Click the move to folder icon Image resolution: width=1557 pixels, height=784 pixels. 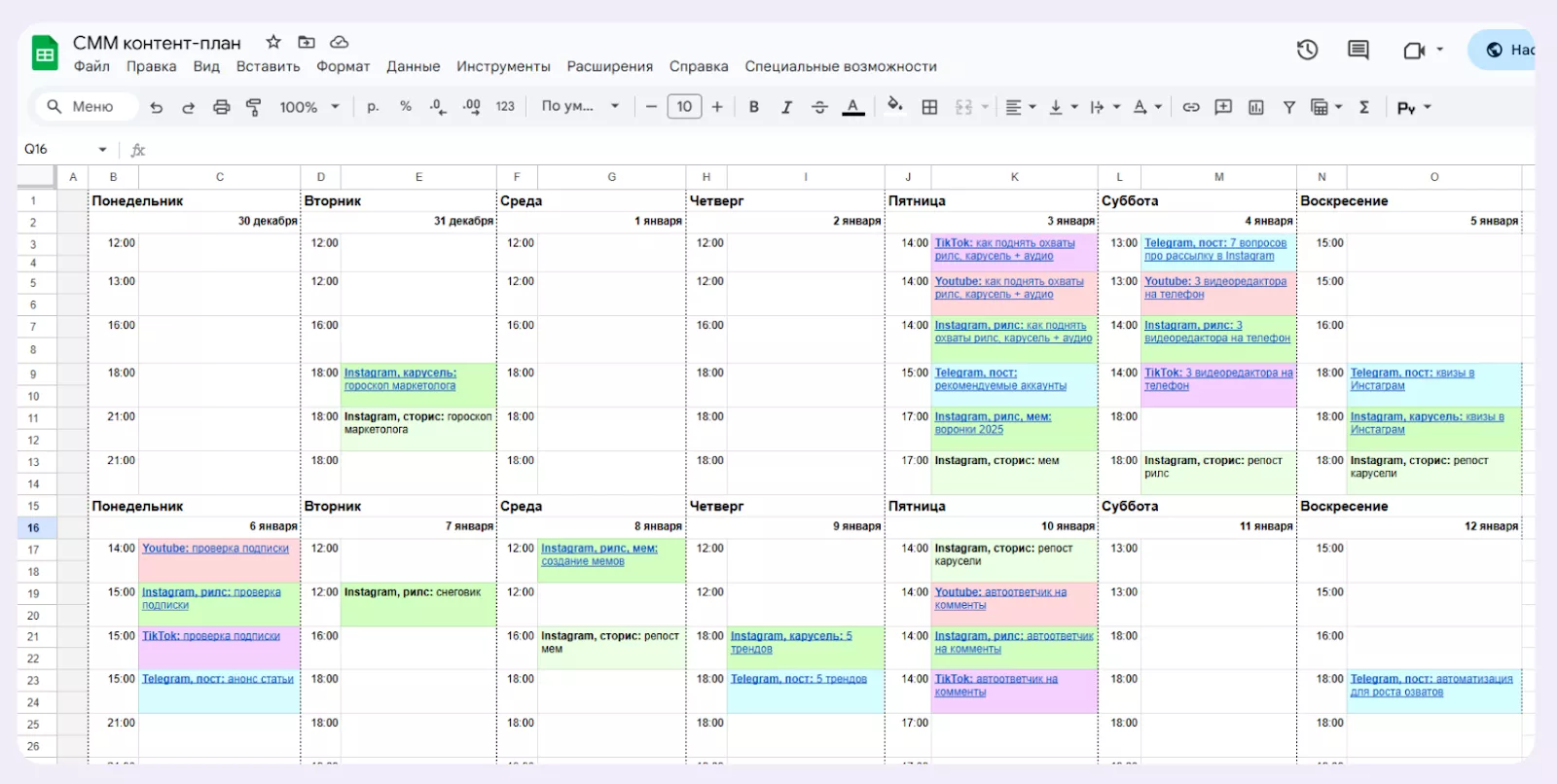pos(307,42)
